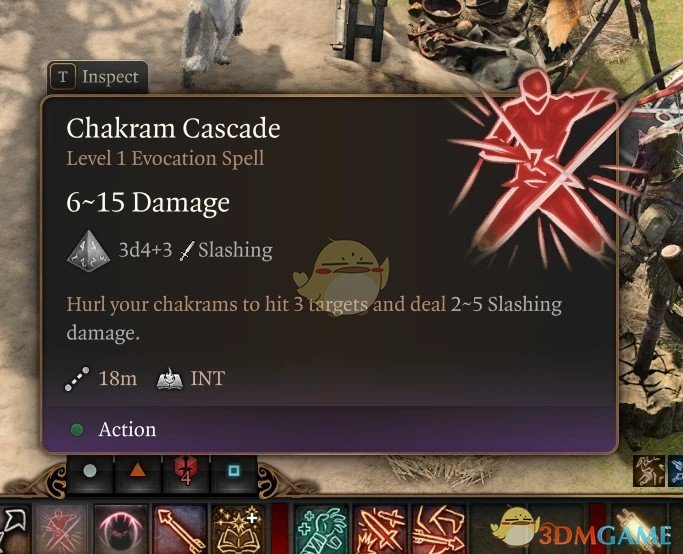Select the glowing scroll item icon

pyautogui.click(x=636, y=530)
